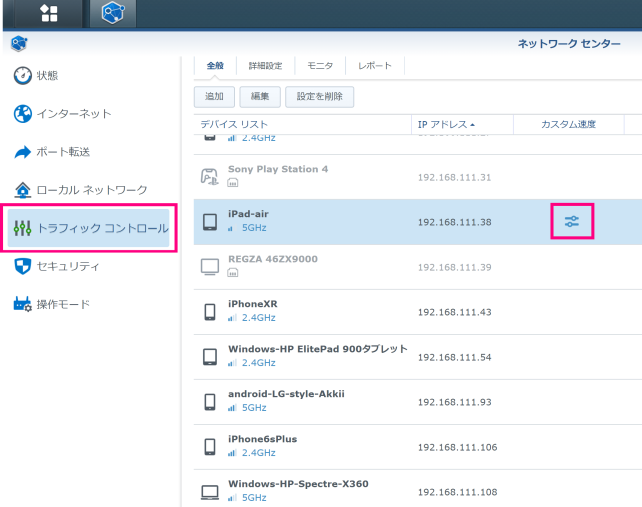Open セキュリティ section
This screenshot has height=507, width=642.
point(56,266)
